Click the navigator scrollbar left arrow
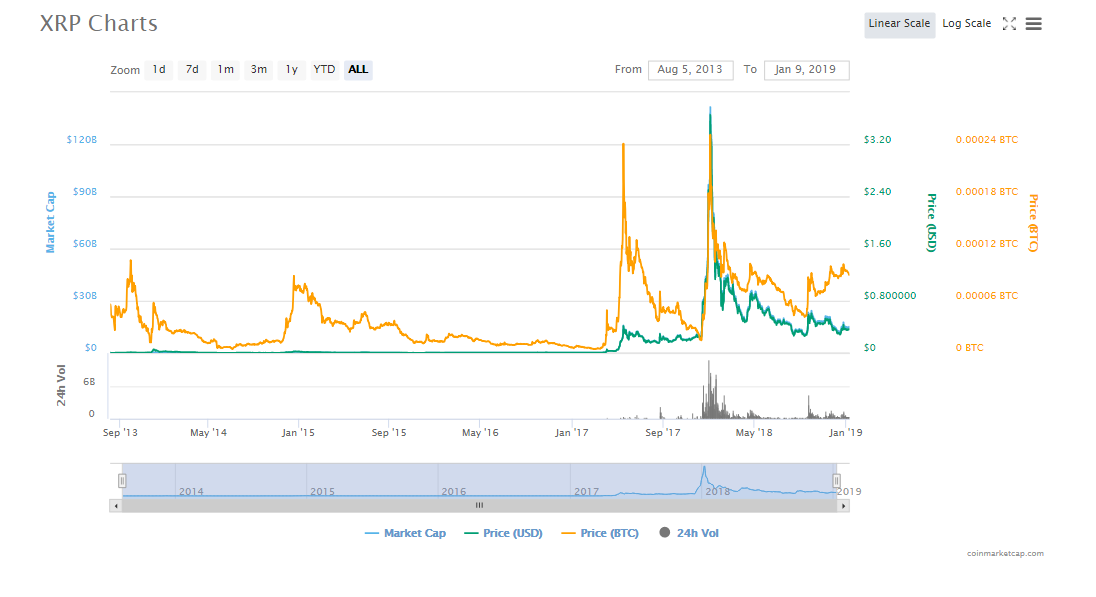The width and height of the screenshot is (1096, 597). (116, 505)
